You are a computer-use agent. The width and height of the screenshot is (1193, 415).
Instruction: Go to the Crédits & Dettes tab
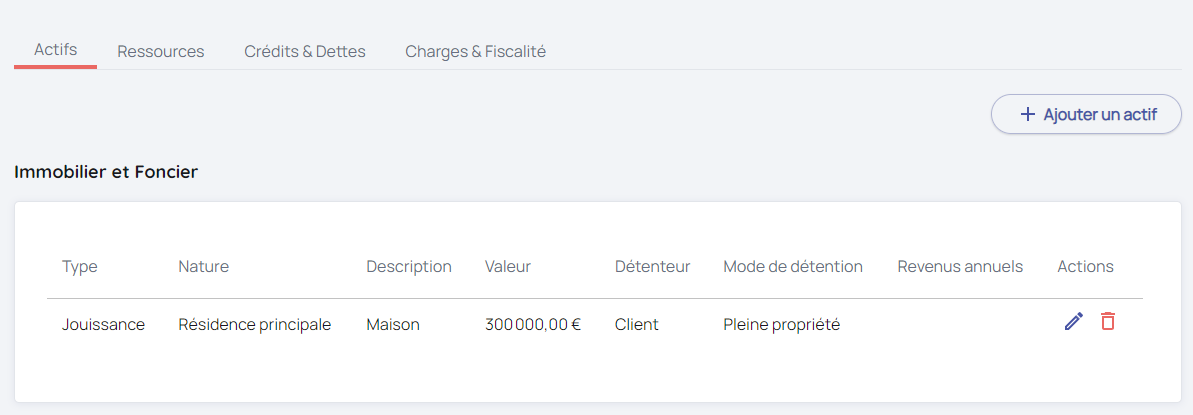tap(305, 51)
